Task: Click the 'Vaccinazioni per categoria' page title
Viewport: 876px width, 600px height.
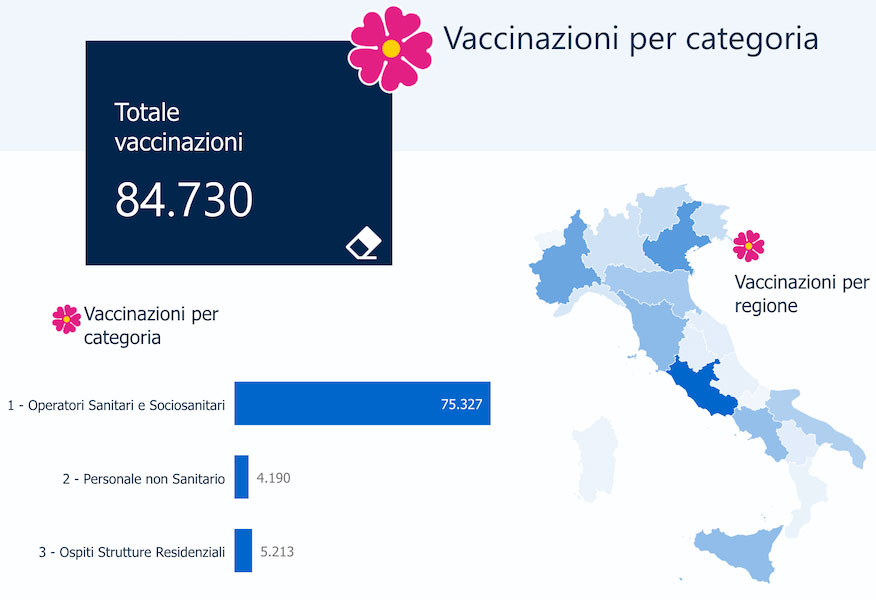Action: (x=630, y=39)
